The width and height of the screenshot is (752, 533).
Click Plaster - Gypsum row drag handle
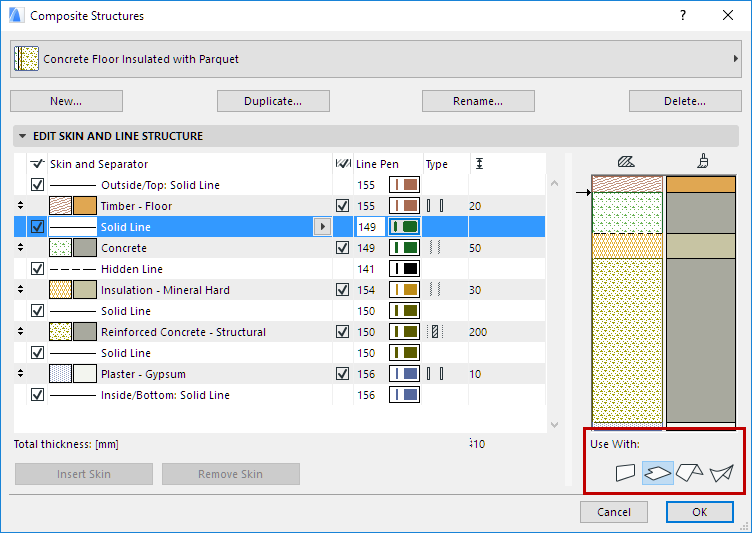click(20, 373)
